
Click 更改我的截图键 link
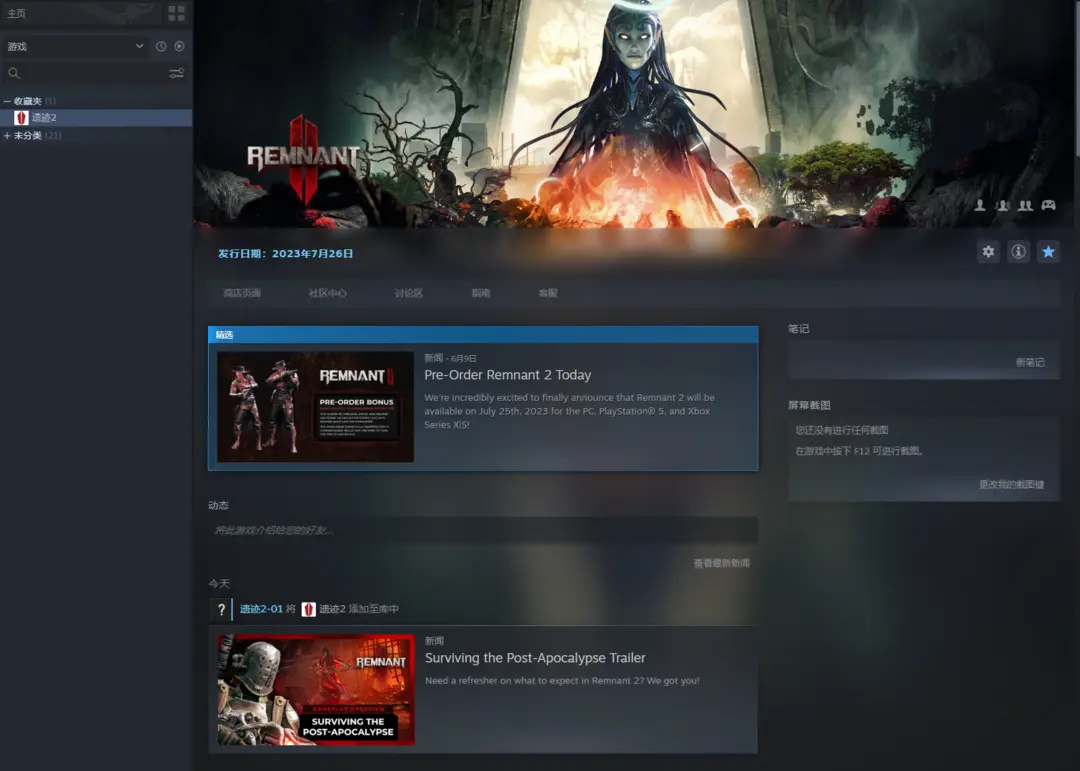pos(1011,484)
